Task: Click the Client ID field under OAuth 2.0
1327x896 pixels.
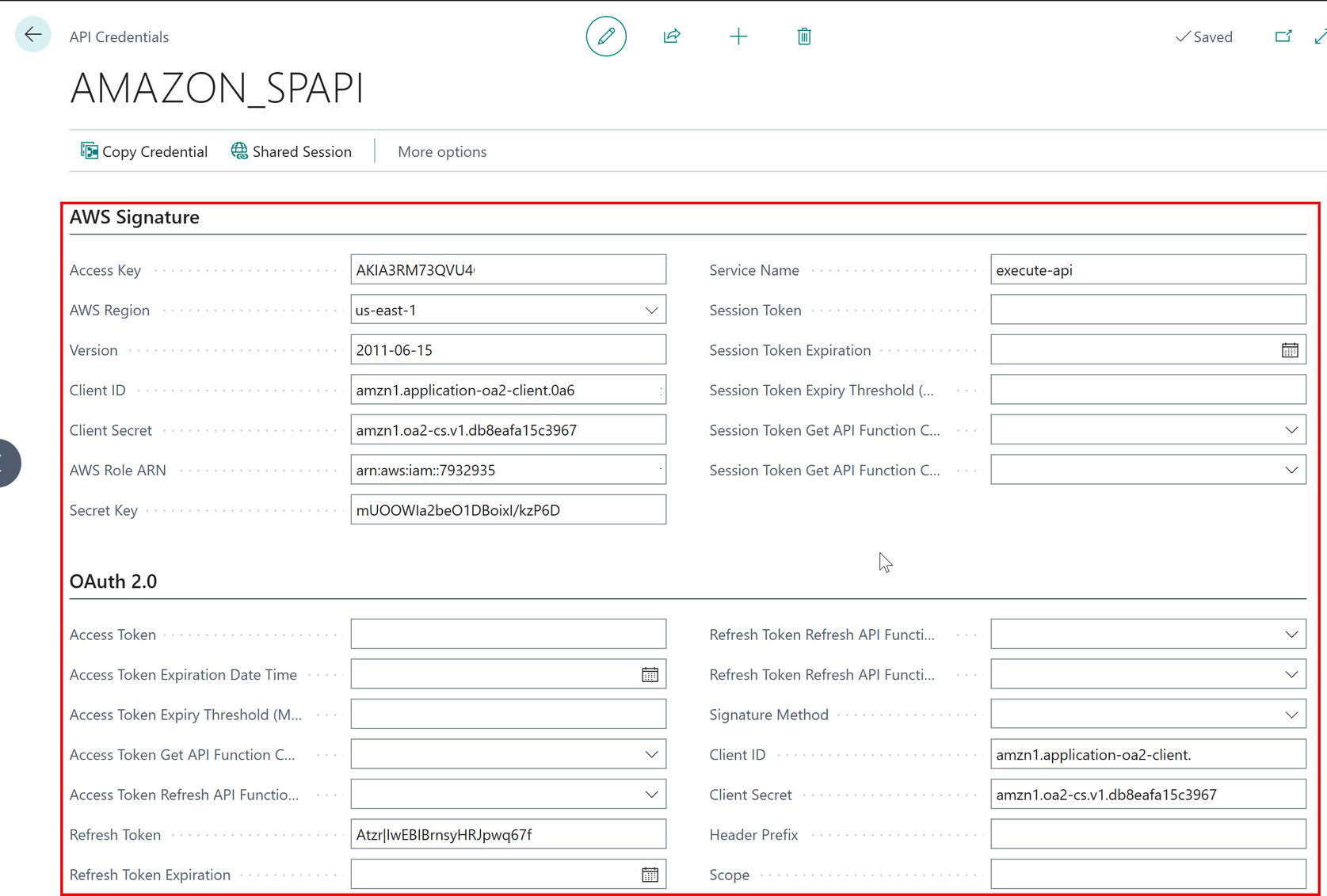Action: pos(1148,755)
